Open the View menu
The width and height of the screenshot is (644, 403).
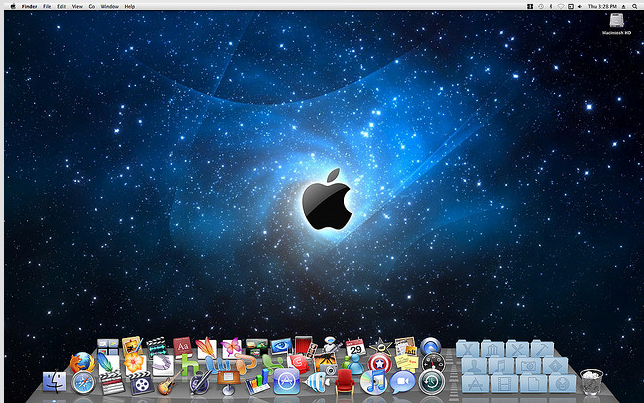pos(77,7)
